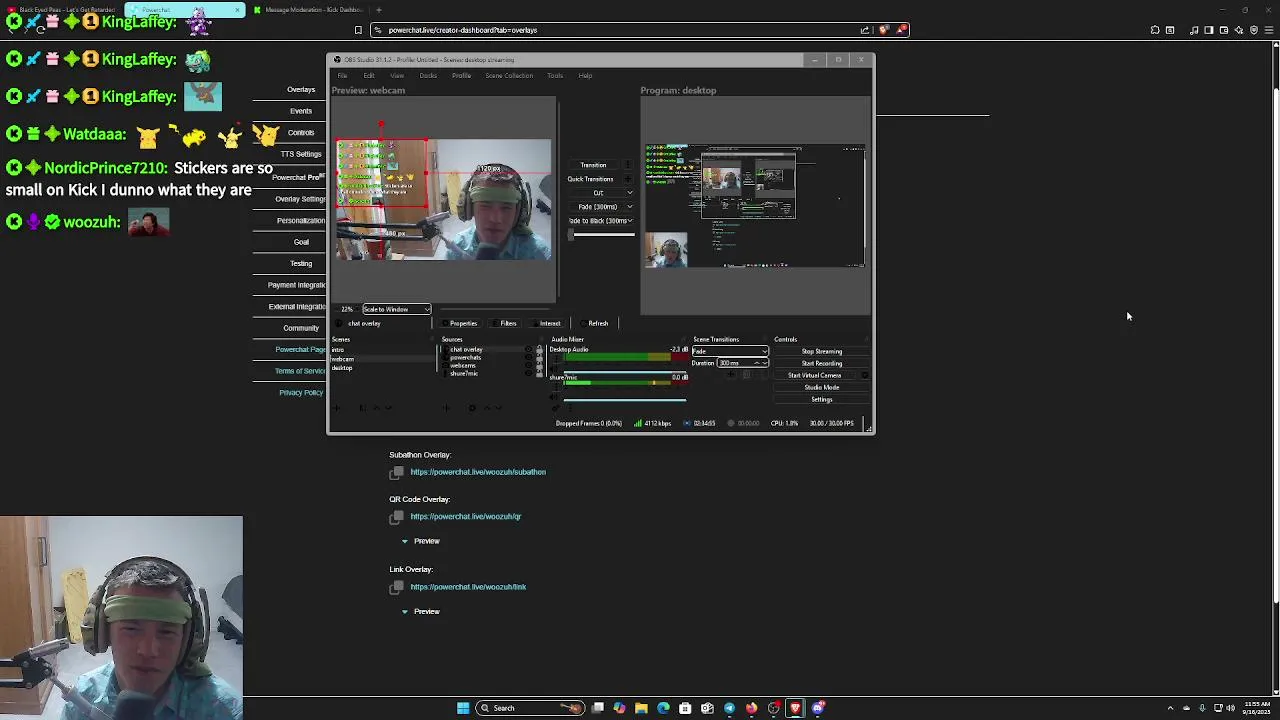Bookmark the powerchat.live page in address bar
Image resolution: width=1280 pixels, height=720 pixels.
(x=358, y=30)
